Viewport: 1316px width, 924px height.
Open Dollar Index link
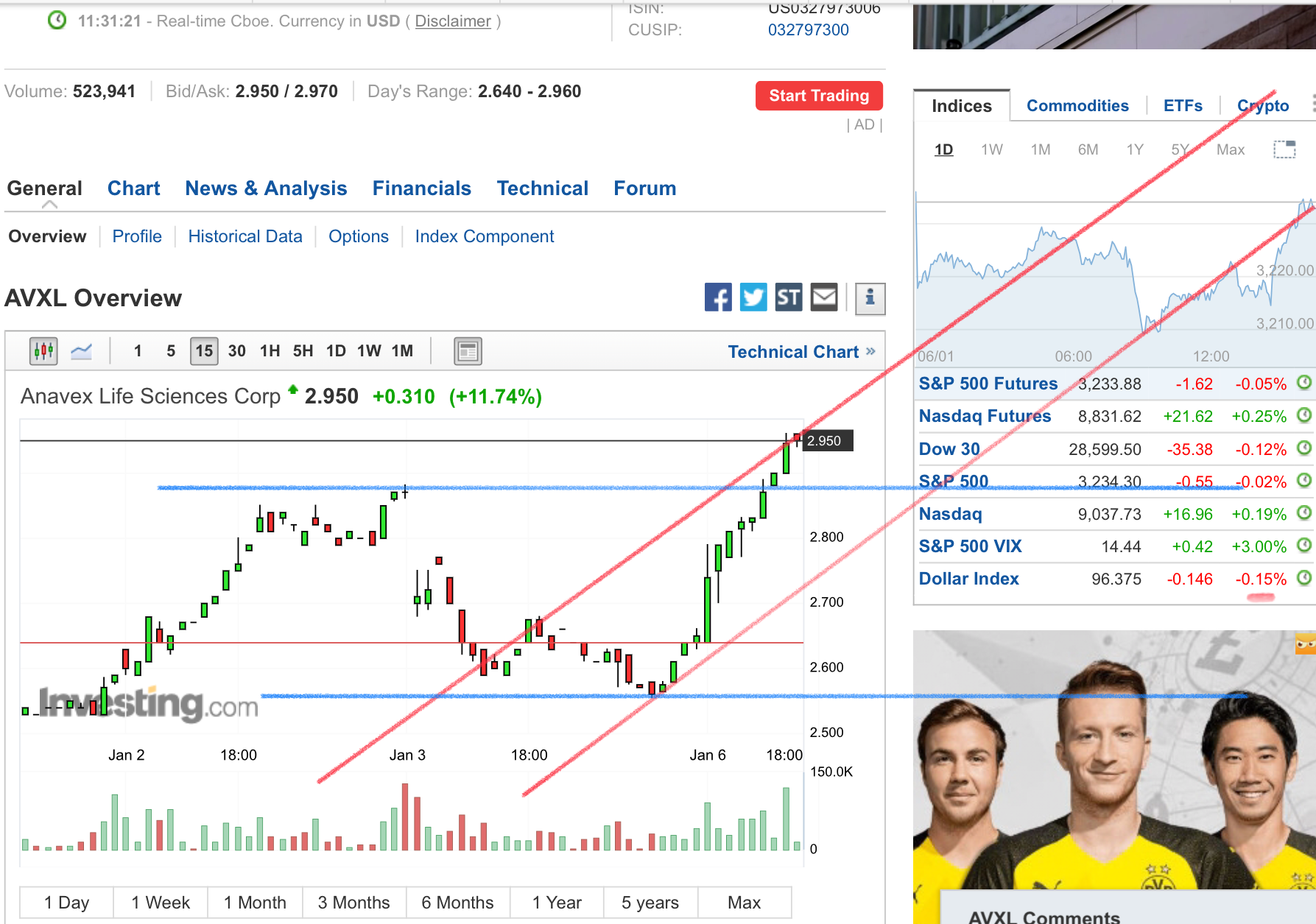[x=968, y=579]
